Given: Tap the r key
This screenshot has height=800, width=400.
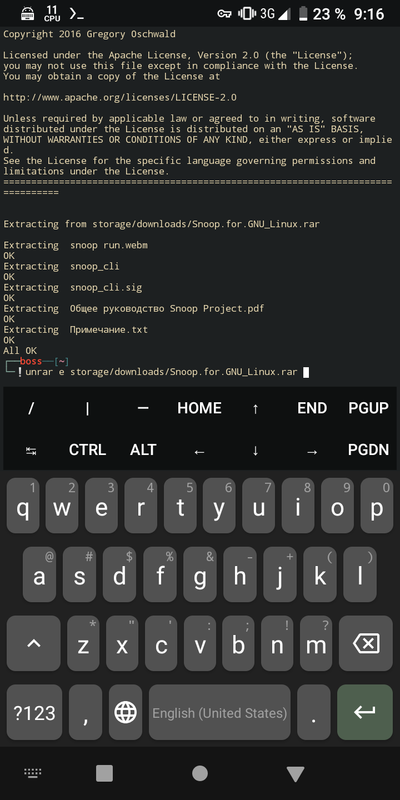Looking at the screenshot, I should coord(141,506).
